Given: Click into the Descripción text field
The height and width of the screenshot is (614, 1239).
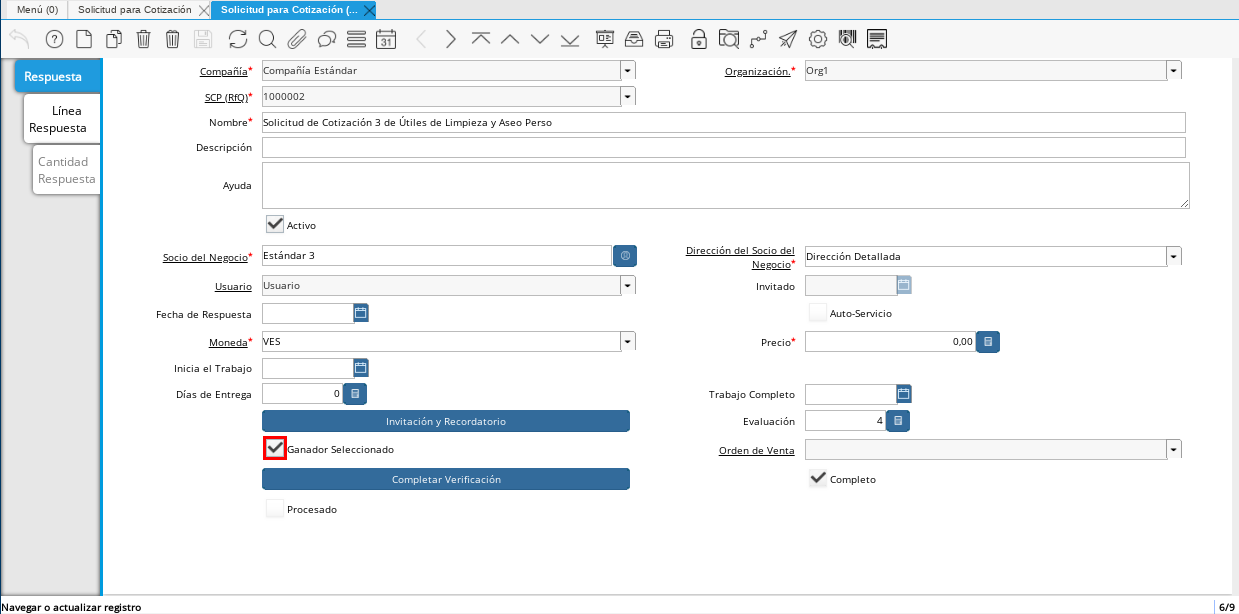Looking at the screenshot, I should [723, 148].
